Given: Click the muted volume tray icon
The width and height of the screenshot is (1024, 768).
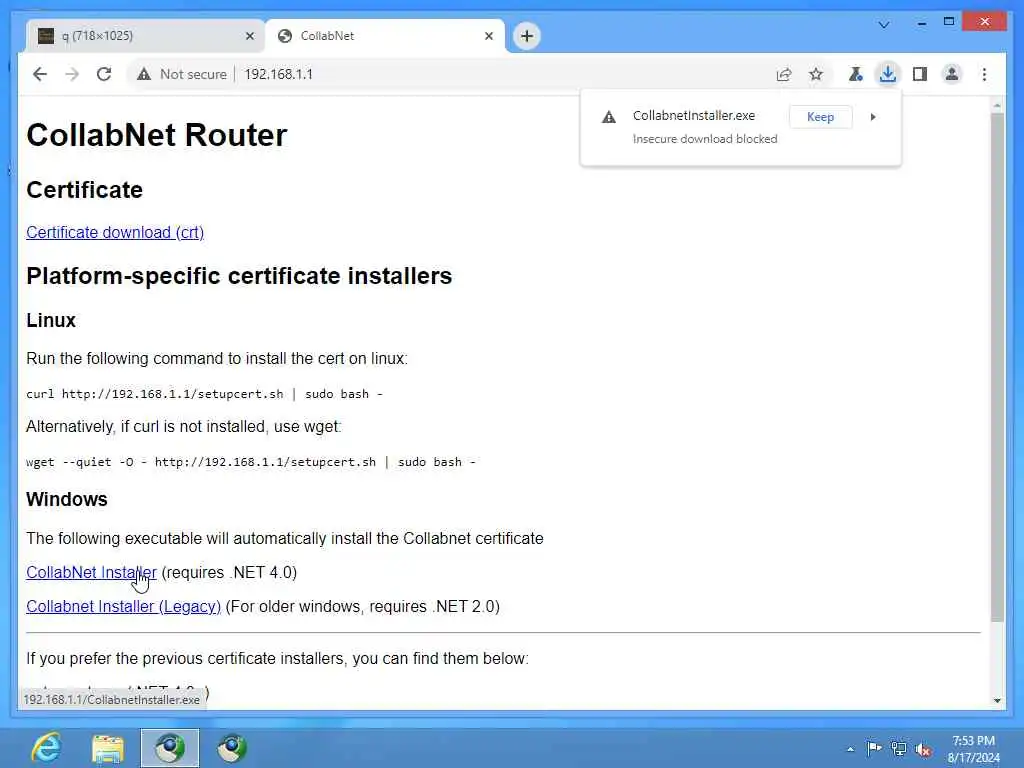Looking at the screenshot, I should 923,748.
